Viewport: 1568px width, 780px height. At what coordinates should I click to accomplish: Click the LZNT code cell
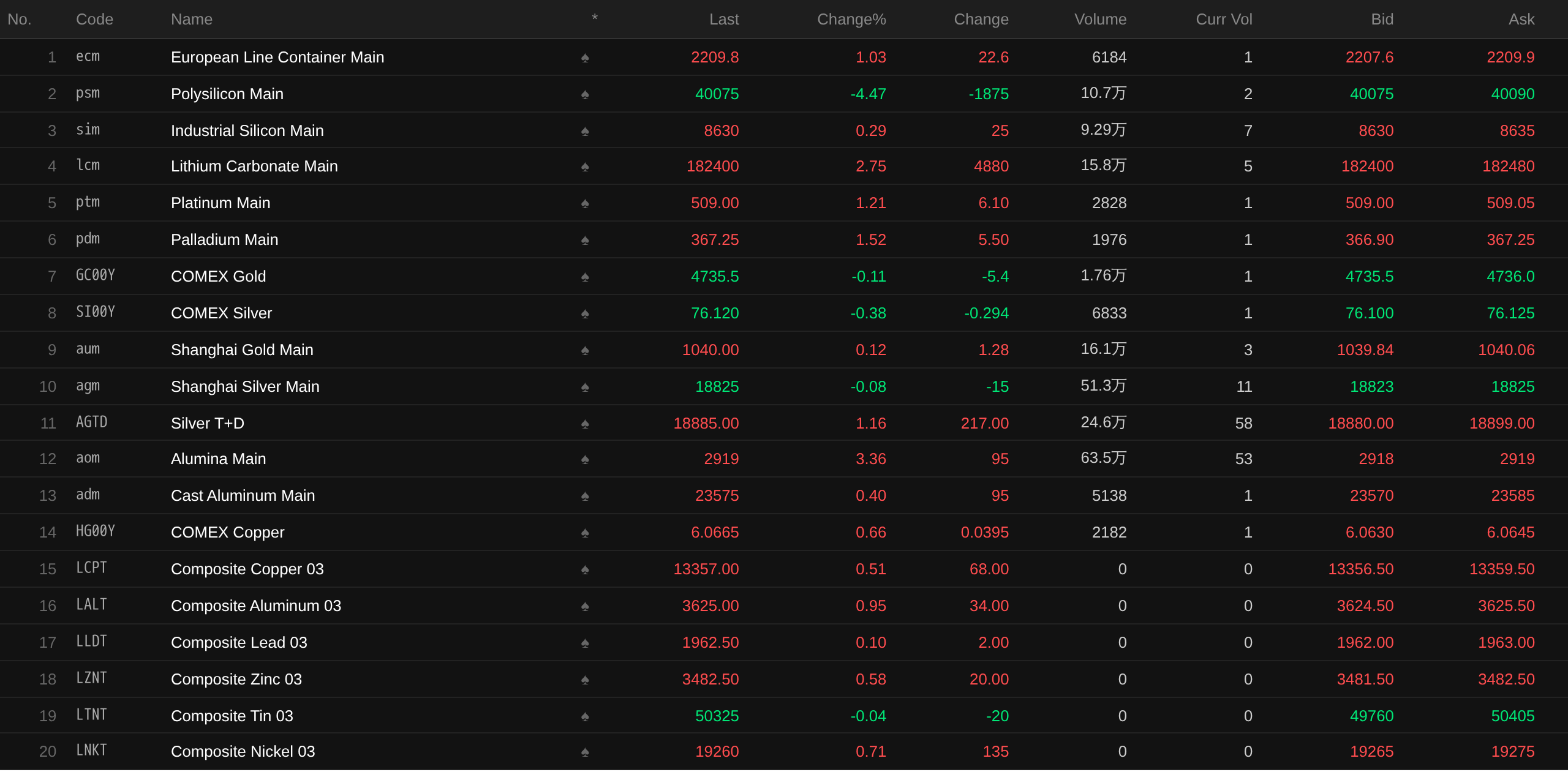(x=91, y=678)
